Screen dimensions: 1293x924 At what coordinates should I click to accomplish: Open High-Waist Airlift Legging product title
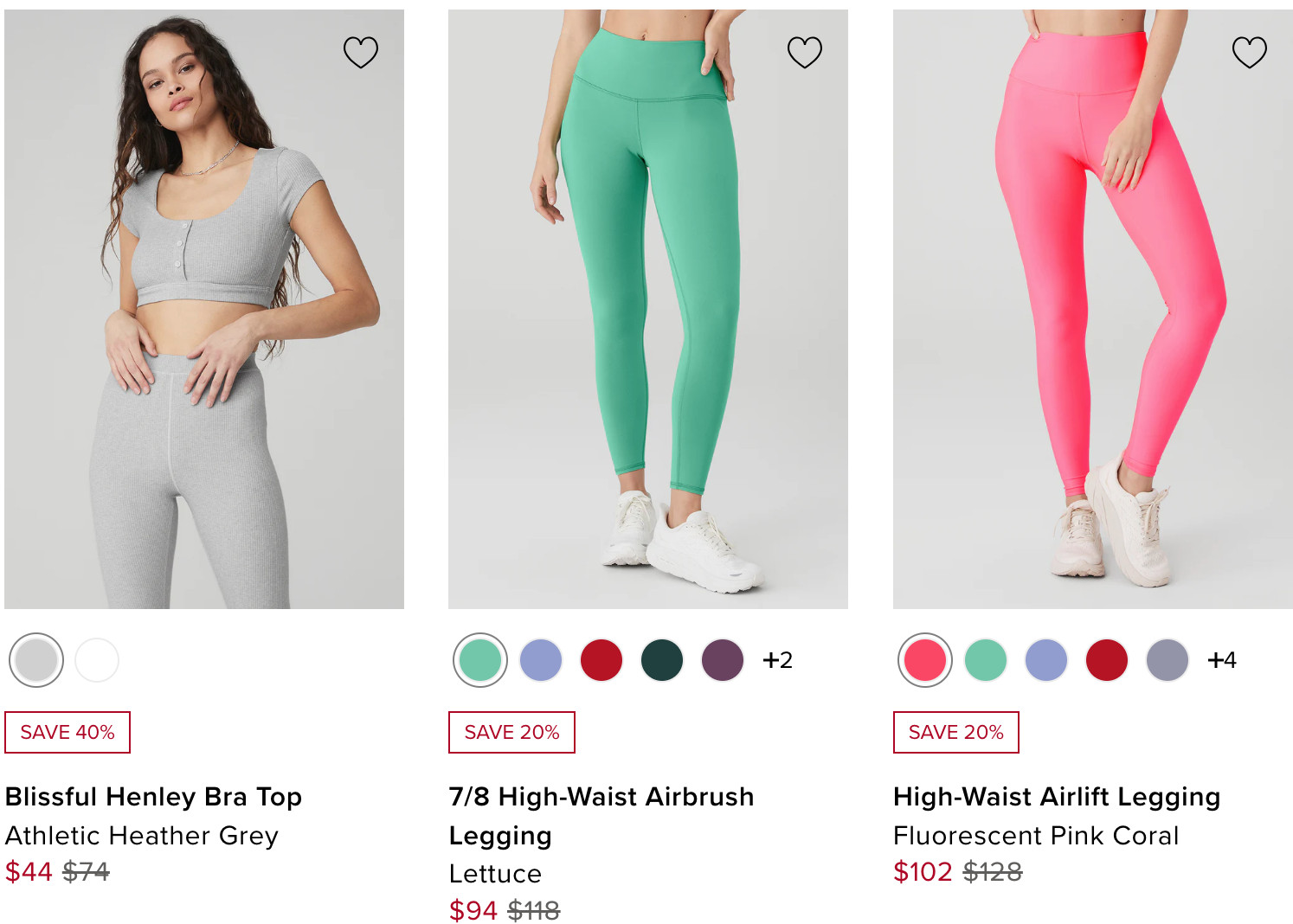[1057, 796]
